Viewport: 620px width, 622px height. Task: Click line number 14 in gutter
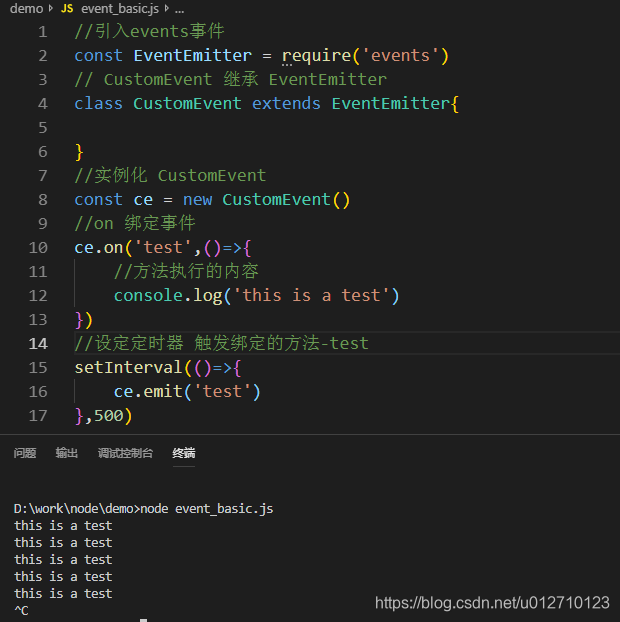point(38,344)
